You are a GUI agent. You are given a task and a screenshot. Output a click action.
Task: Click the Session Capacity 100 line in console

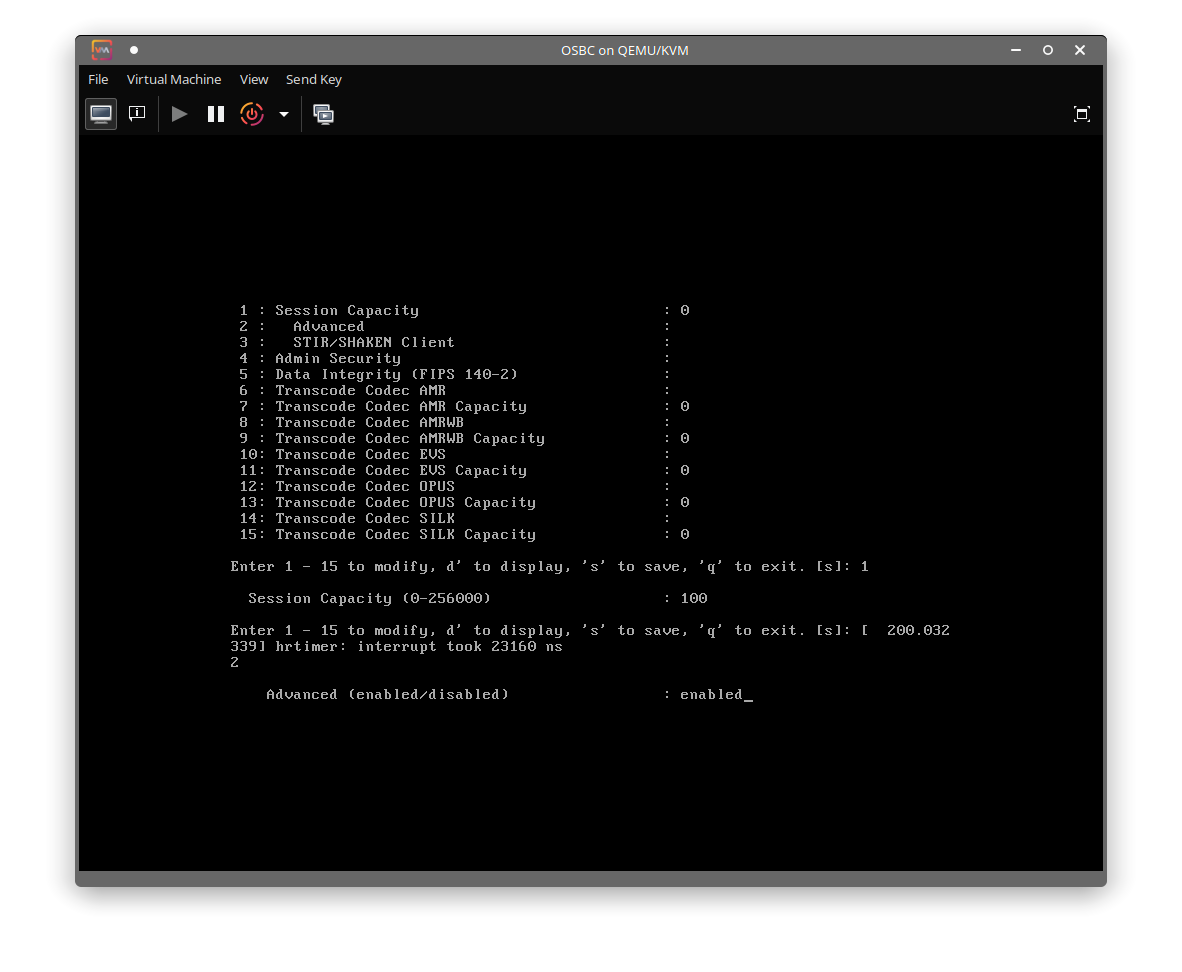(x=477, y=599)
